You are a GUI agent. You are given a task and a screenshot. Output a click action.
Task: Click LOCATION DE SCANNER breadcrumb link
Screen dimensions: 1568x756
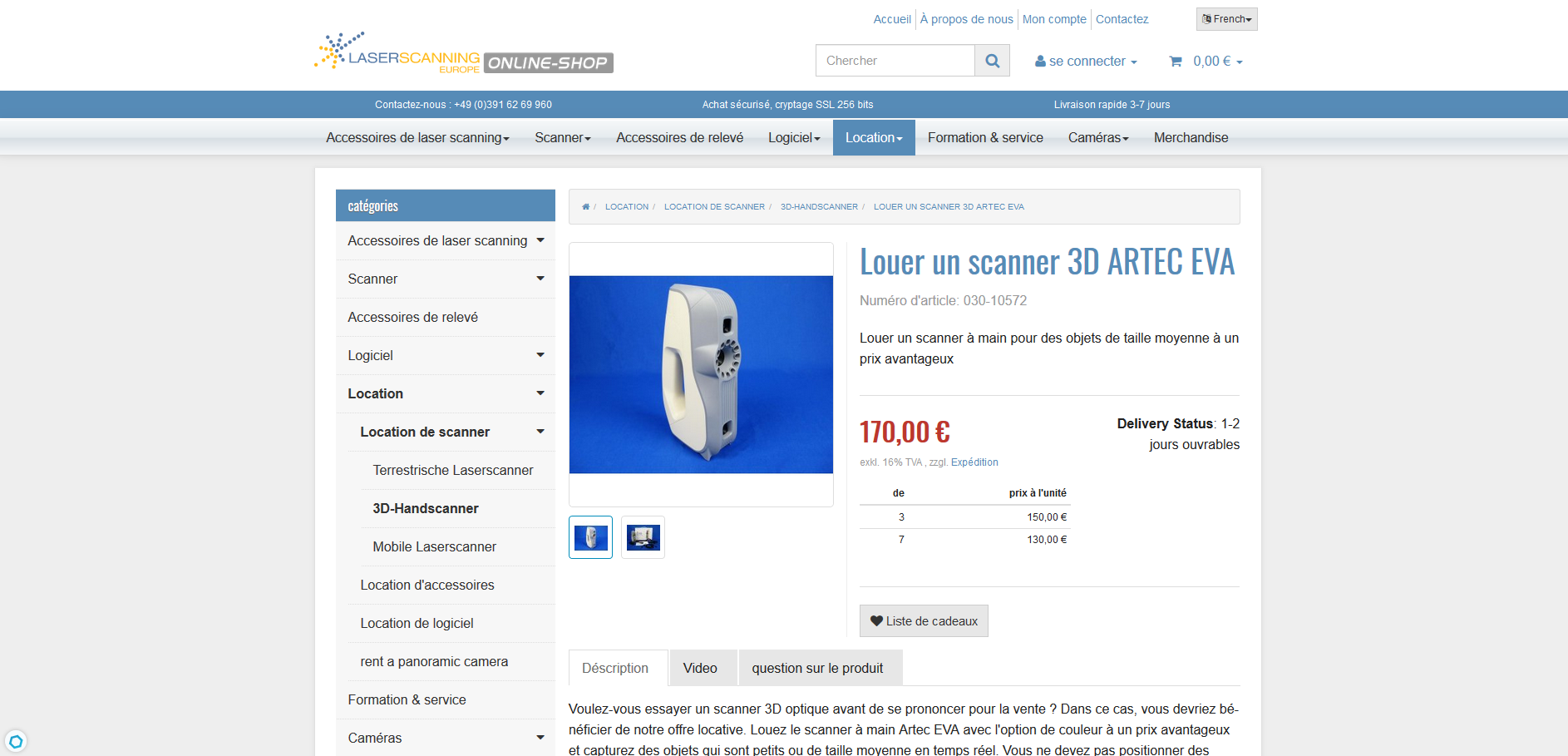click(x=714, y=206)
